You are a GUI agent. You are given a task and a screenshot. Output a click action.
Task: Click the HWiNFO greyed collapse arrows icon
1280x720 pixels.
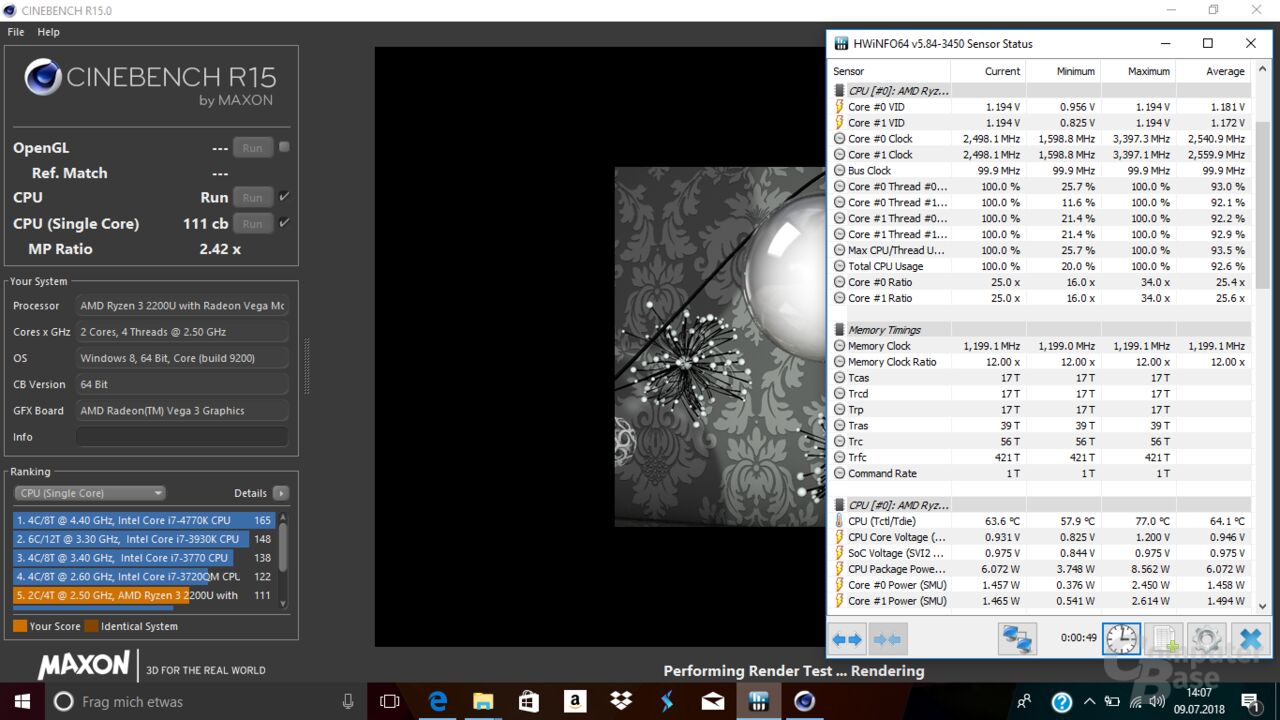[x=887, y=638]
